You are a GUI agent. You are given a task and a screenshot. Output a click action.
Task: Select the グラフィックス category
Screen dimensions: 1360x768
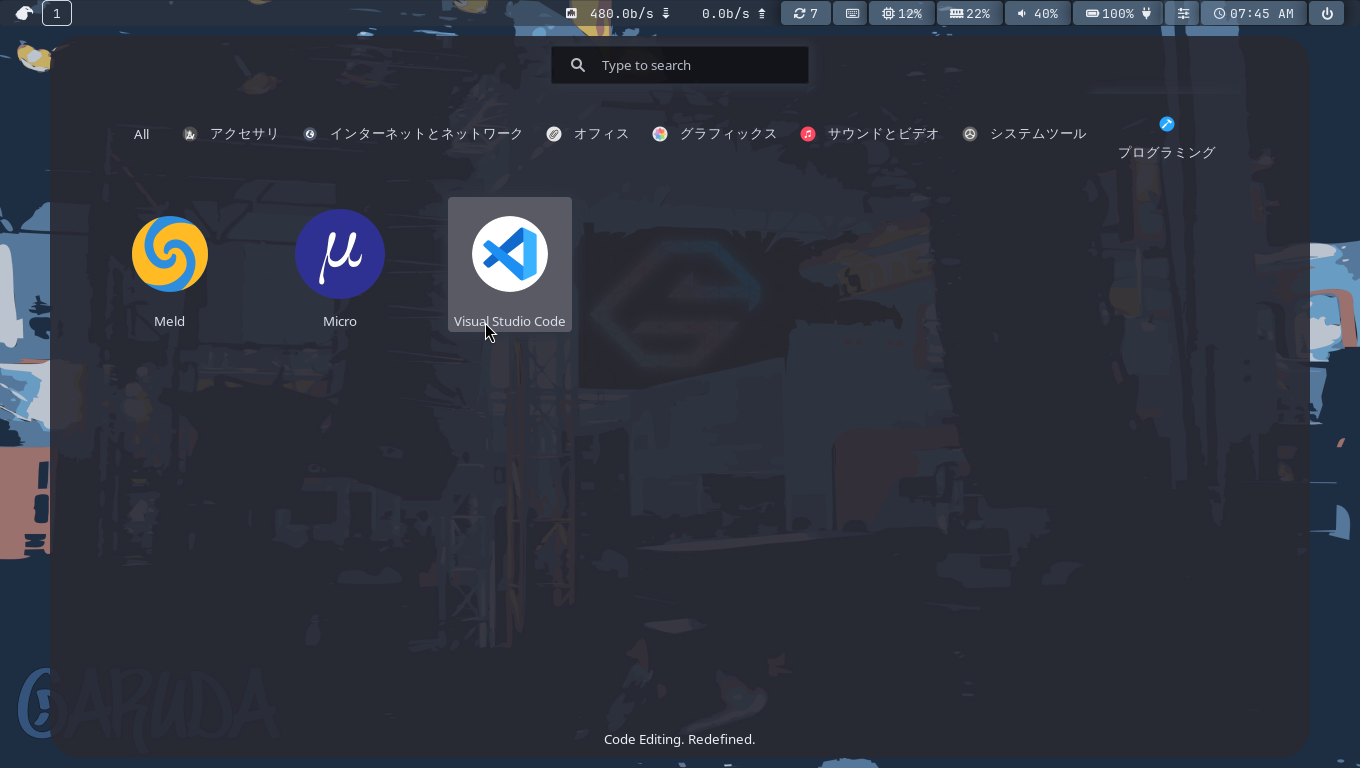point(715,134)
